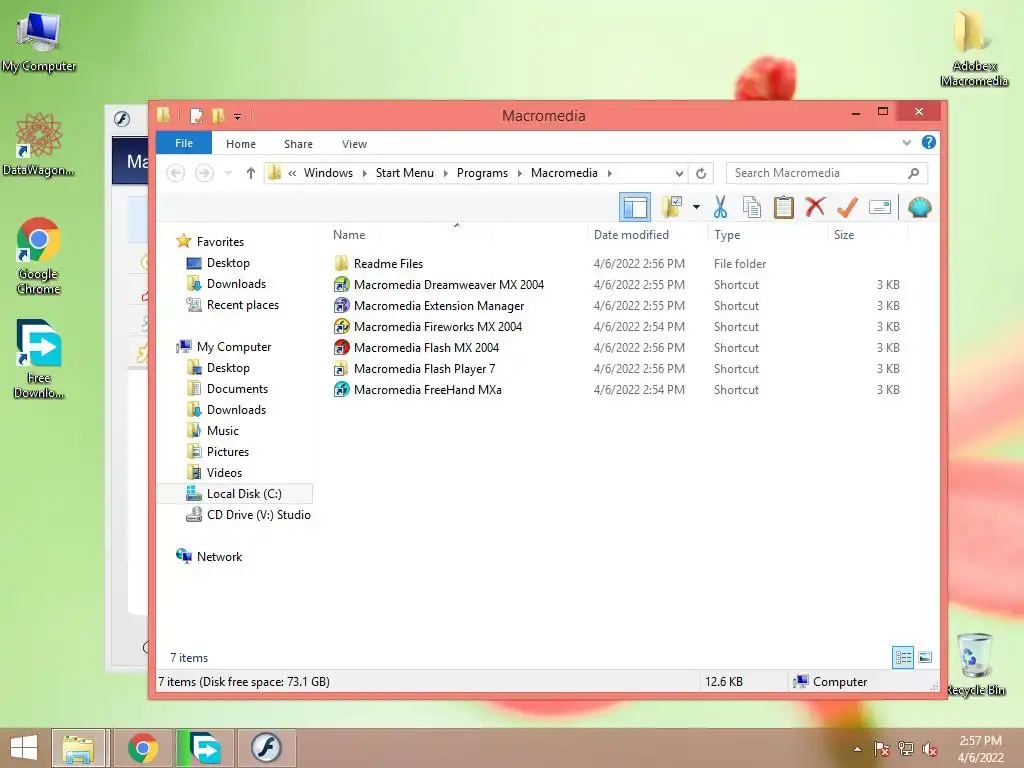Open Classic Shell settings shell icon
Image resolution: width=1024 pixels, height=768 pixels.
pyautogui.click(x=920, y=208)
